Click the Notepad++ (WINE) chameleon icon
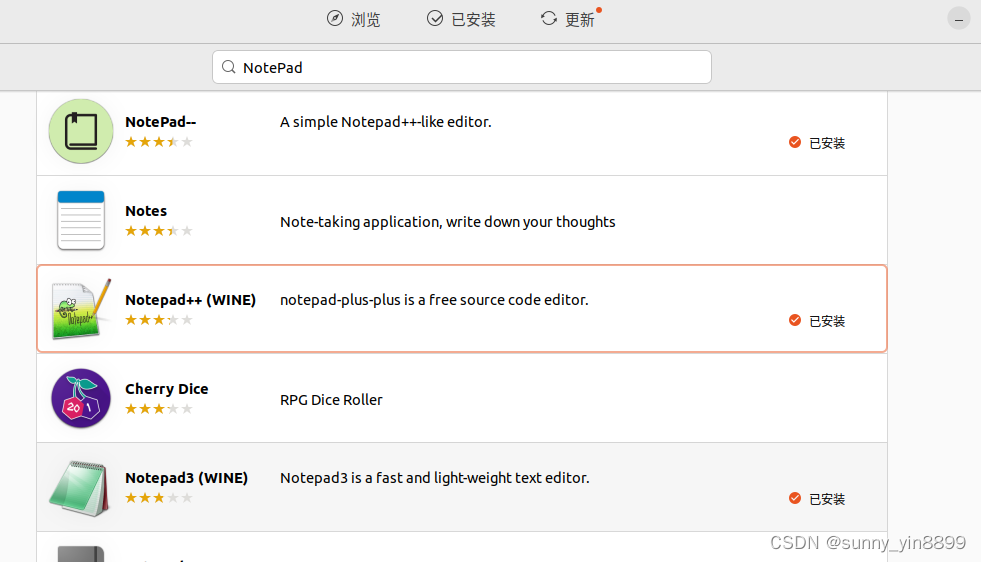Viewport: 981px width, 562px height. click(81, 309)
